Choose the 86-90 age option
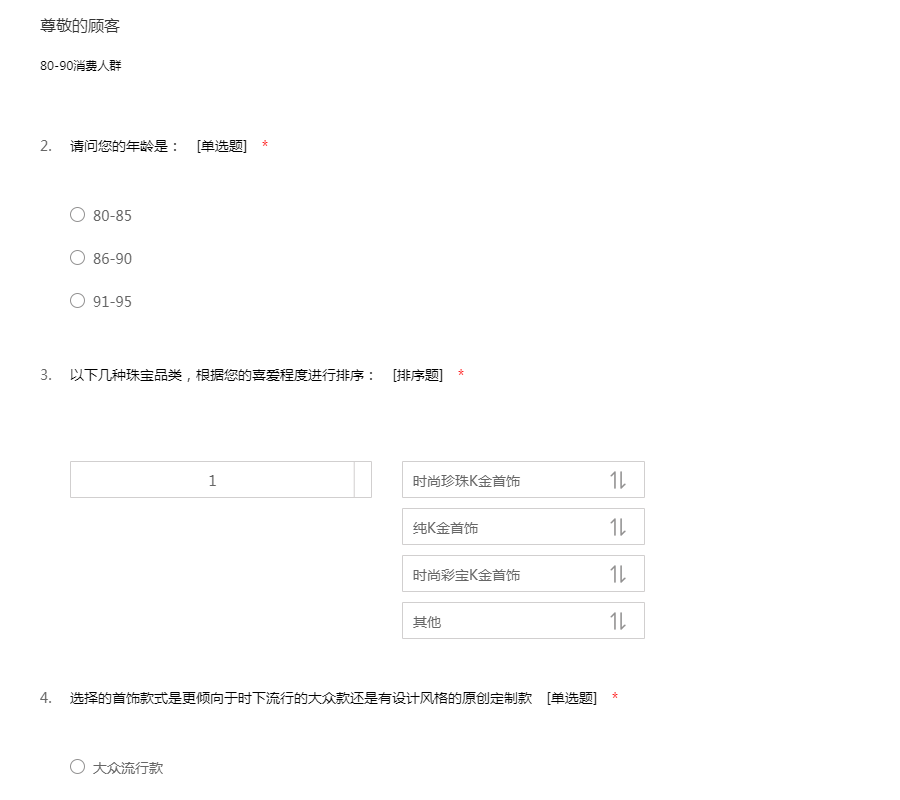Screen dimensions: 900x800 (x=78, y=258)
